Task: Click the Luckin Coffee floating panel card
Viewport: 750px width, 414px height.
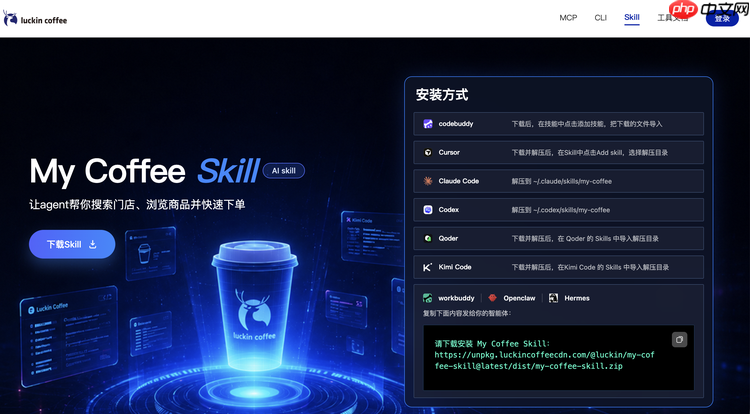Action: pos(69,336)
